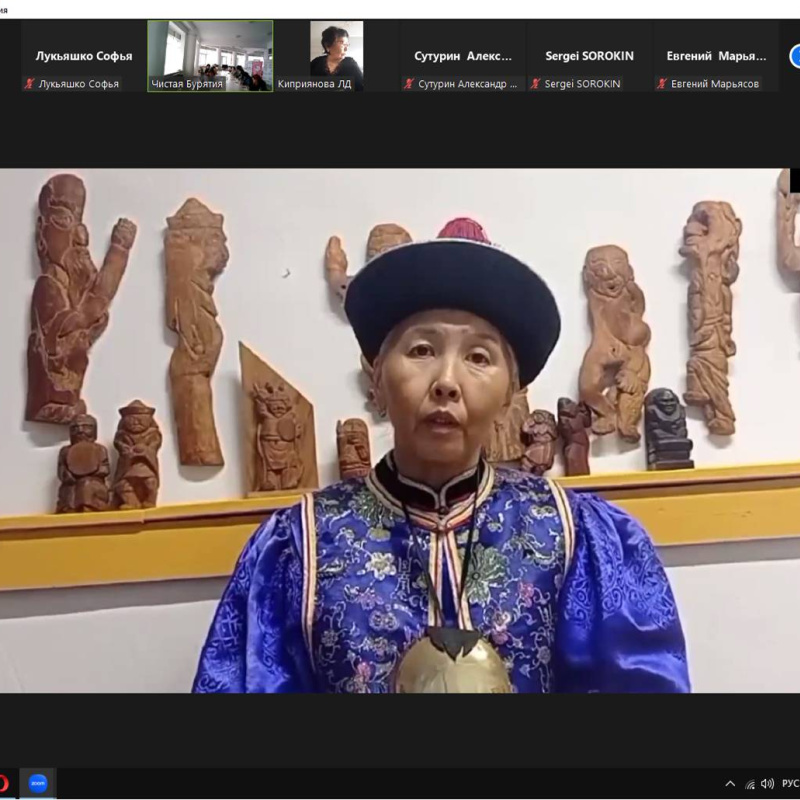The image size is (800, 800).
Task: Click the Zoom icon in the taskbar
Action: click(x=38, y=783)
